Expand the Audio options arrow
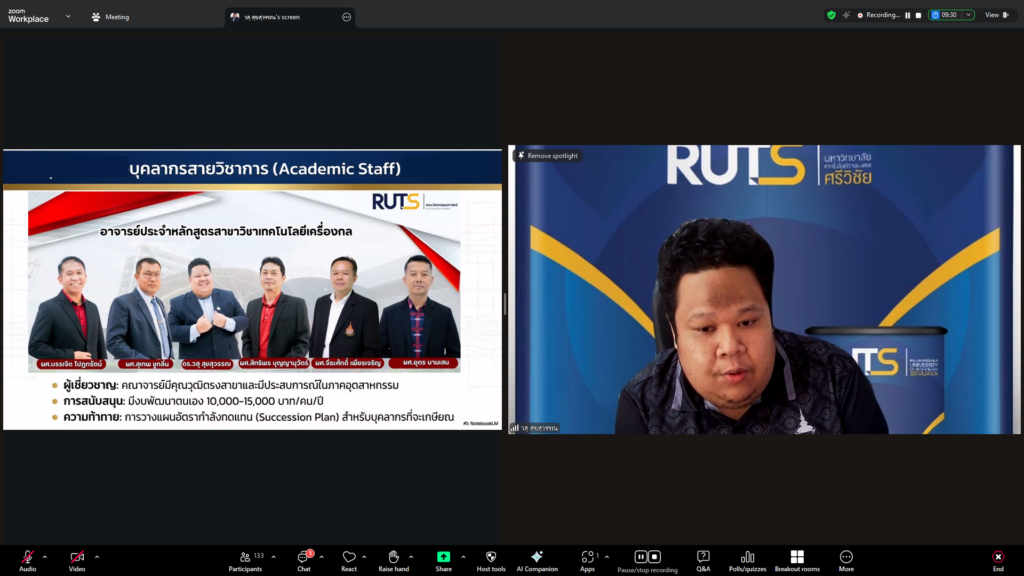 click(x=45, y=557)
